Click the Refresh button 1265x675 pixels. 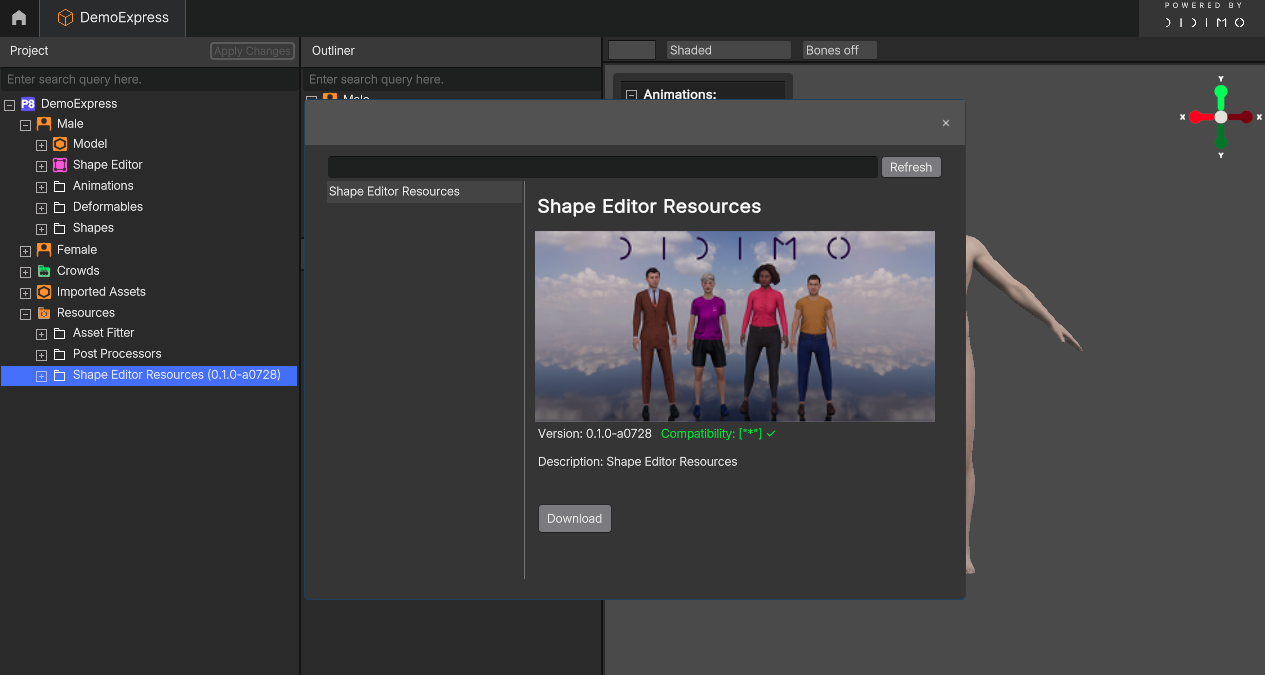coord(911,167)
